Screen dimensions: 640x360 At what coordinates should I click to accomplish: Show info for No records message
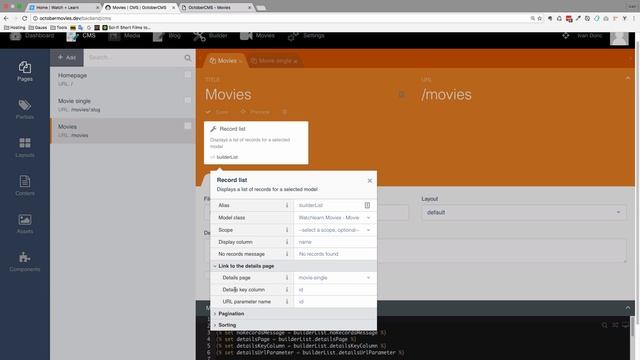[287, 254]
